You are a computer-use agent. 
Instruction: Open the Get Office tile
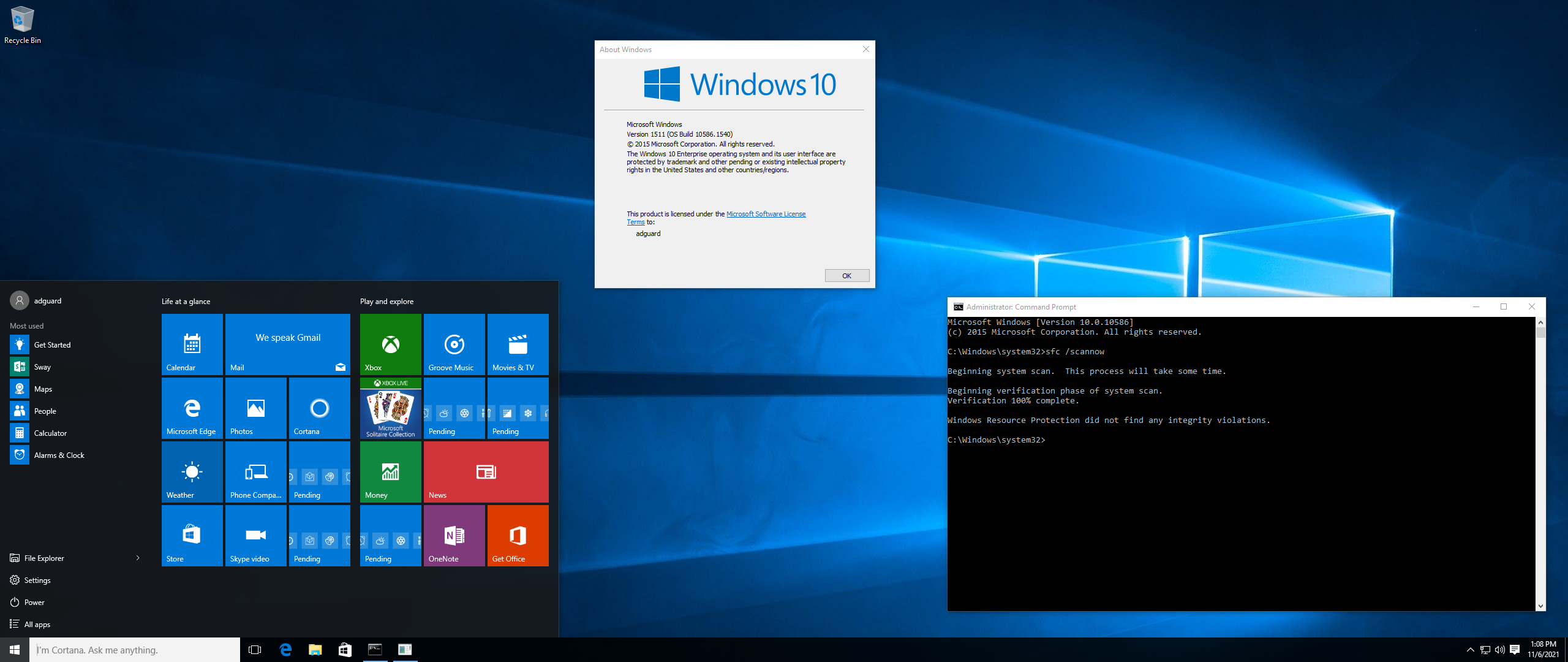518,536
